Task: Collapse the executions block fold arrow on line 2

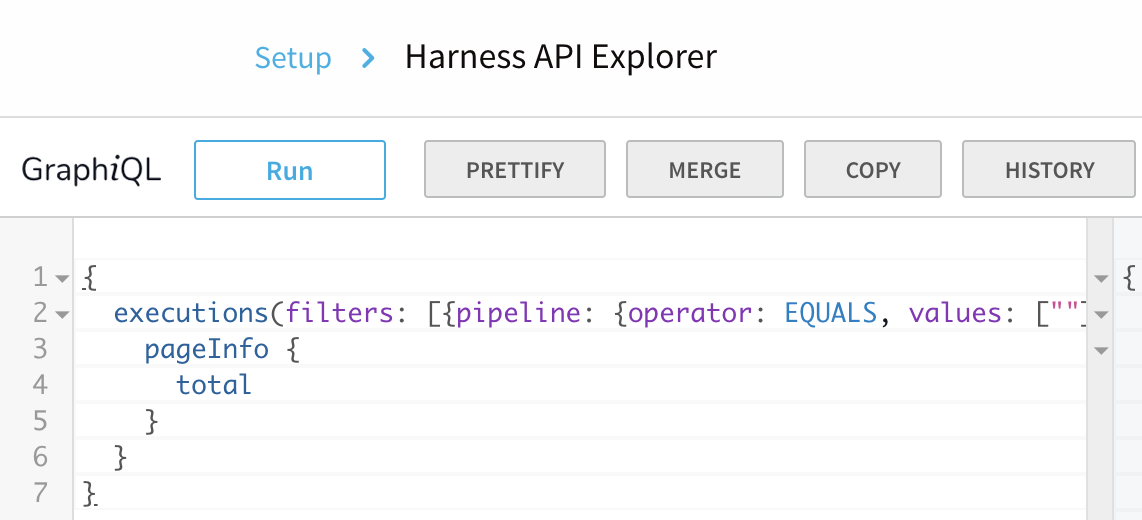Action: (63, 315)
